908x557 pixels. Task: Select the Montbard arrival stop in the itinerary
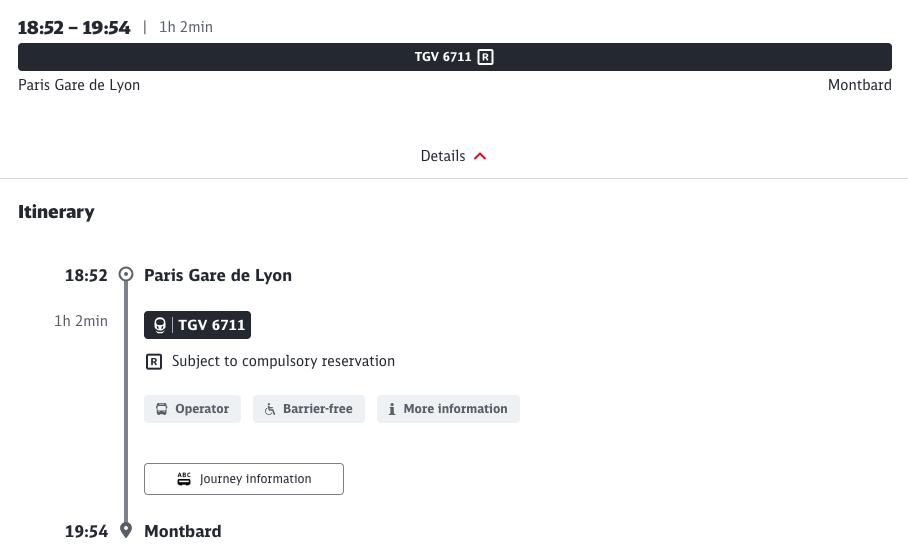click(x=183, y=531)
